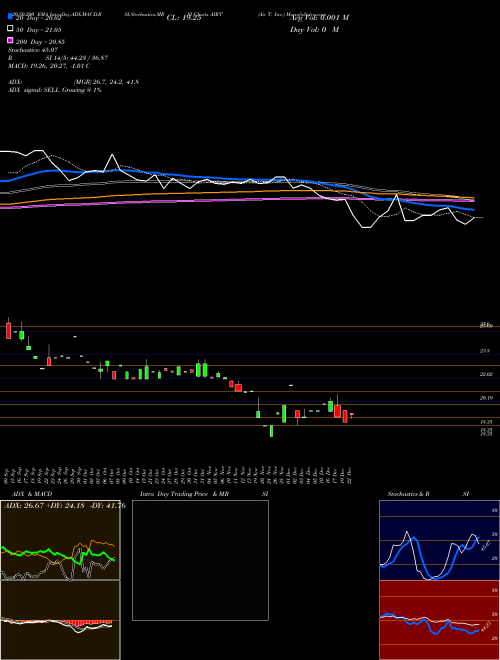The image size is (500, 660).
Task: Open the blue Stochastics chart panel
Action: [439, 540]
